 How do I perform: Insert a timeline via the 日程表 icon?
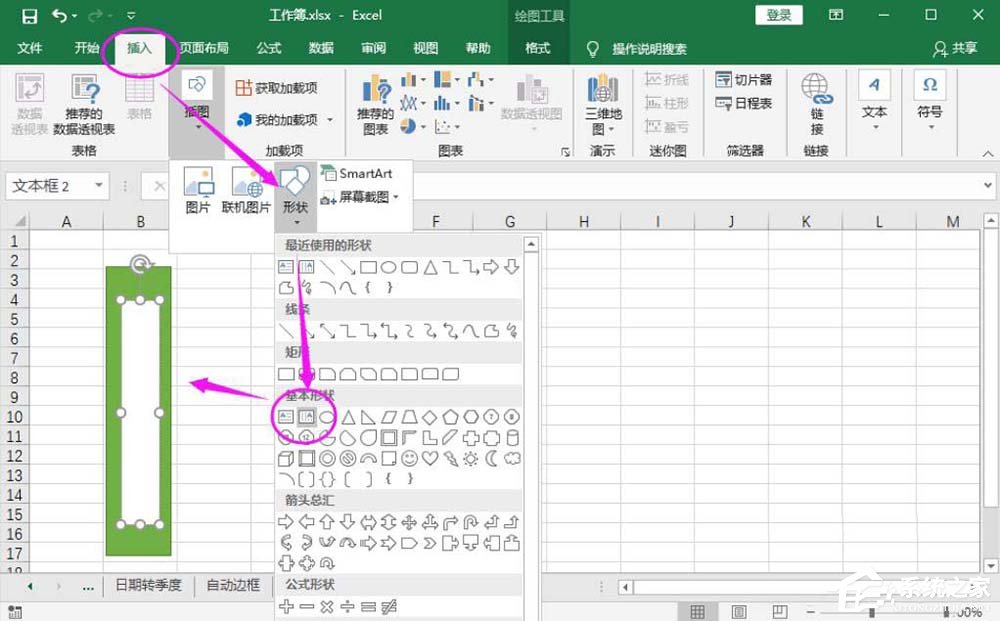pyautogui.click(x=744, y=101)
